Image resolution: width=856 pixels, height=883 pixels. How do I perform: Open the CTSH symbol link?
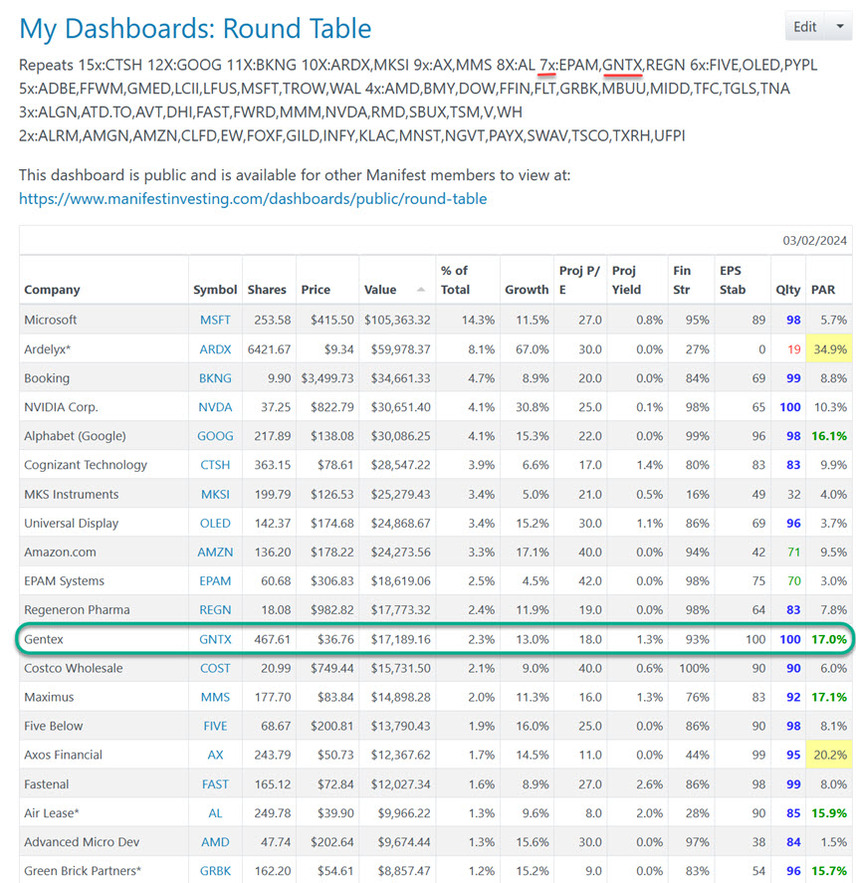click(x=215, y=465)
